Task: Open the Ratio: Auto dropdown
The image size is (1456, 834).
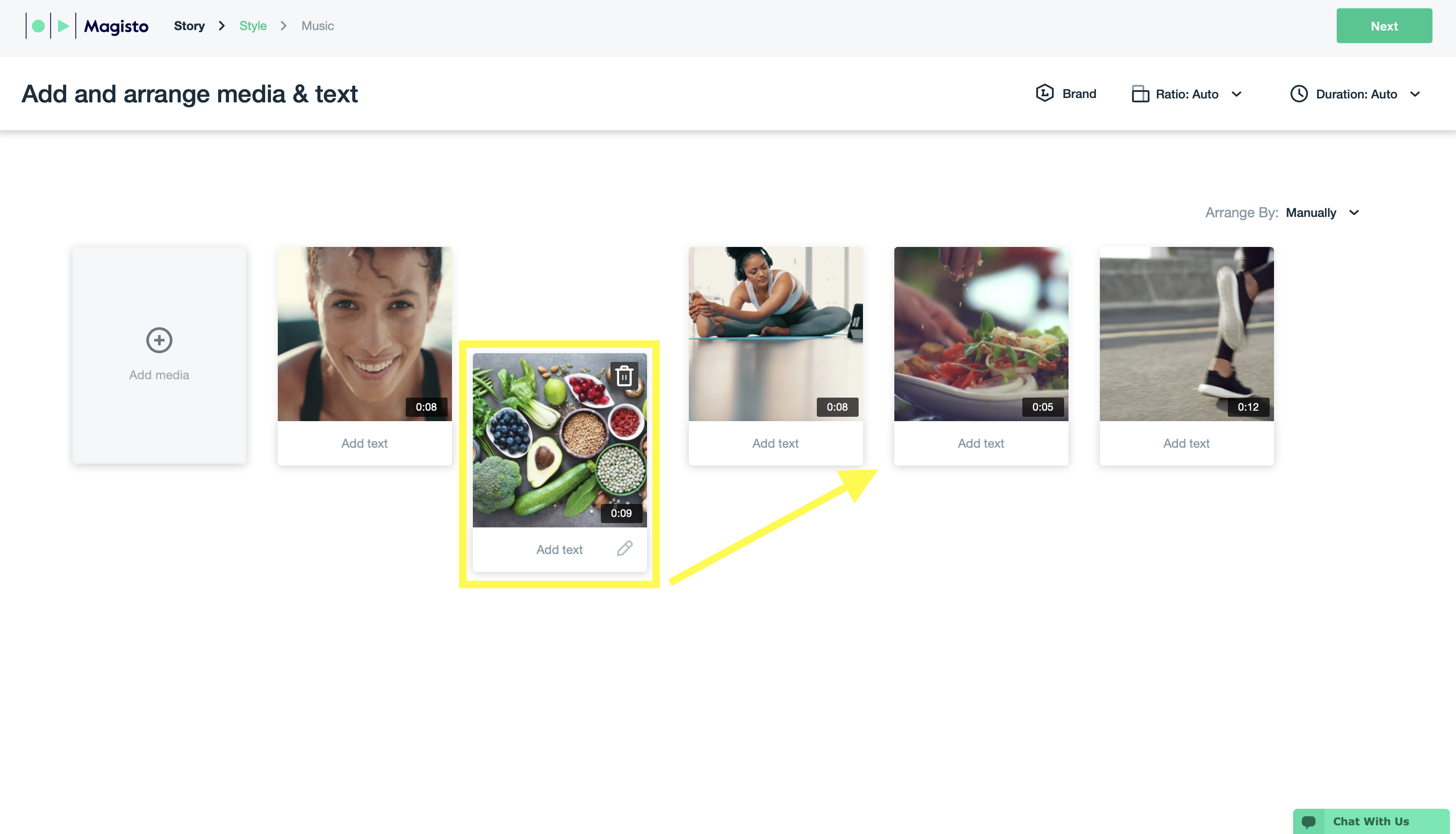Action: (1186, 94)
